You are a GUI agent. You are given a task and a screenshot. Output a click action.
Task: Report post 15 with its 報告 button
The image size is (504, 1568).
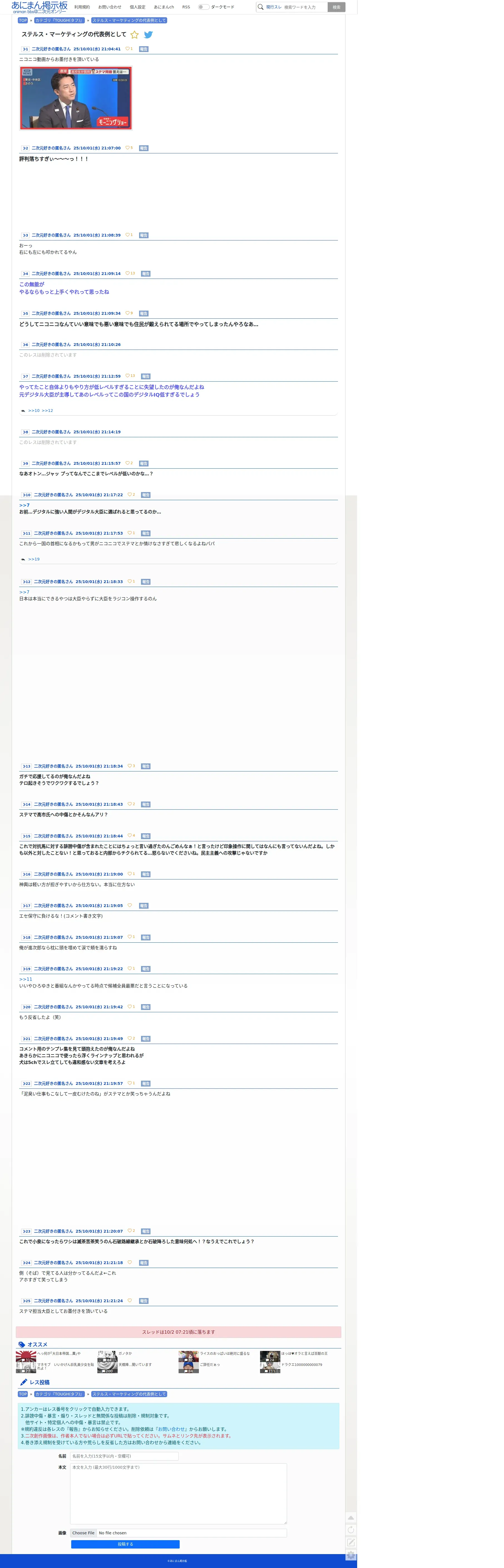(146, 836)
